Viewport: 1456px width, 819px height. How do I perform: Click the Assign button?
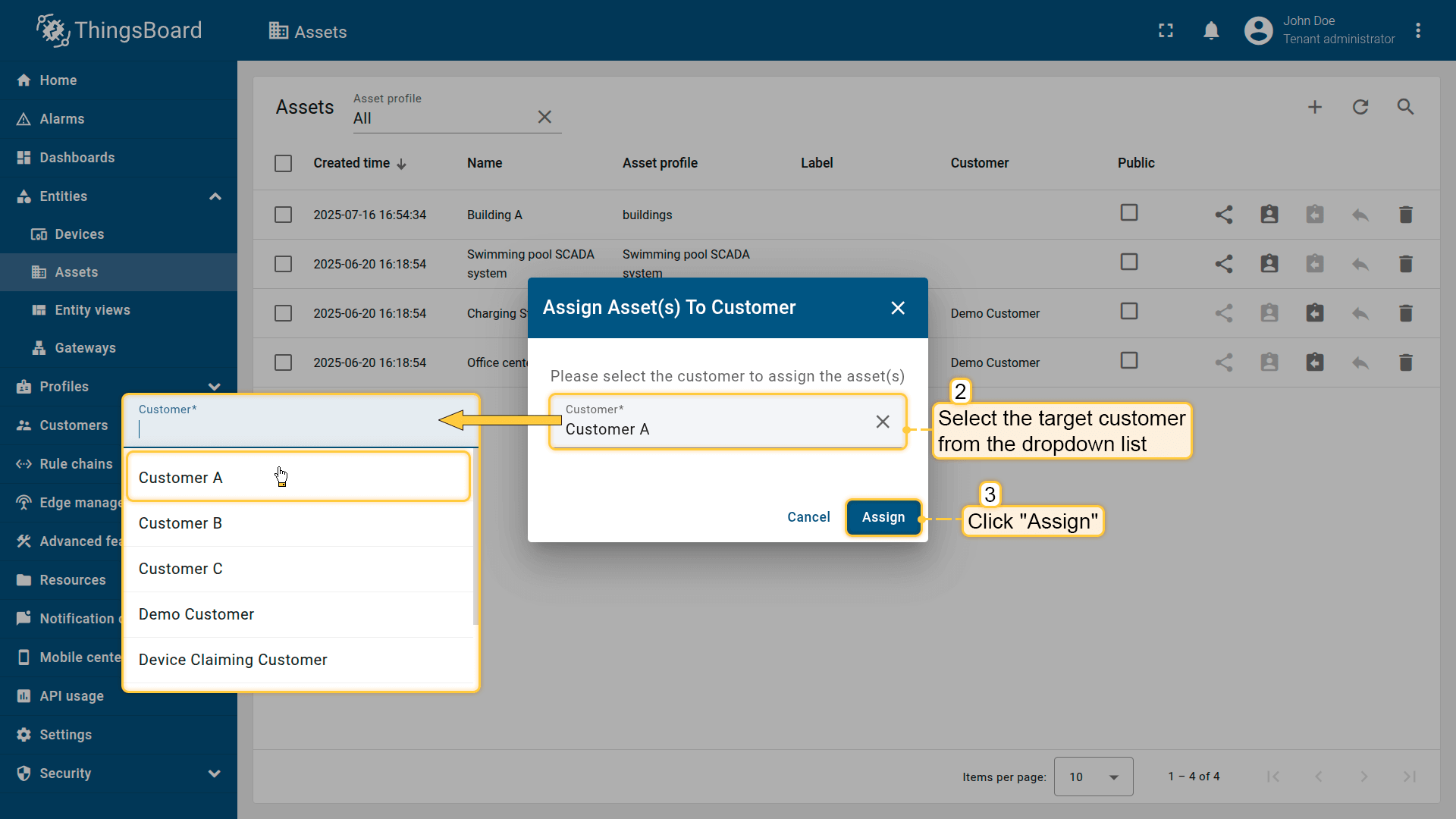pyautogui.click(x=883, y=517)
